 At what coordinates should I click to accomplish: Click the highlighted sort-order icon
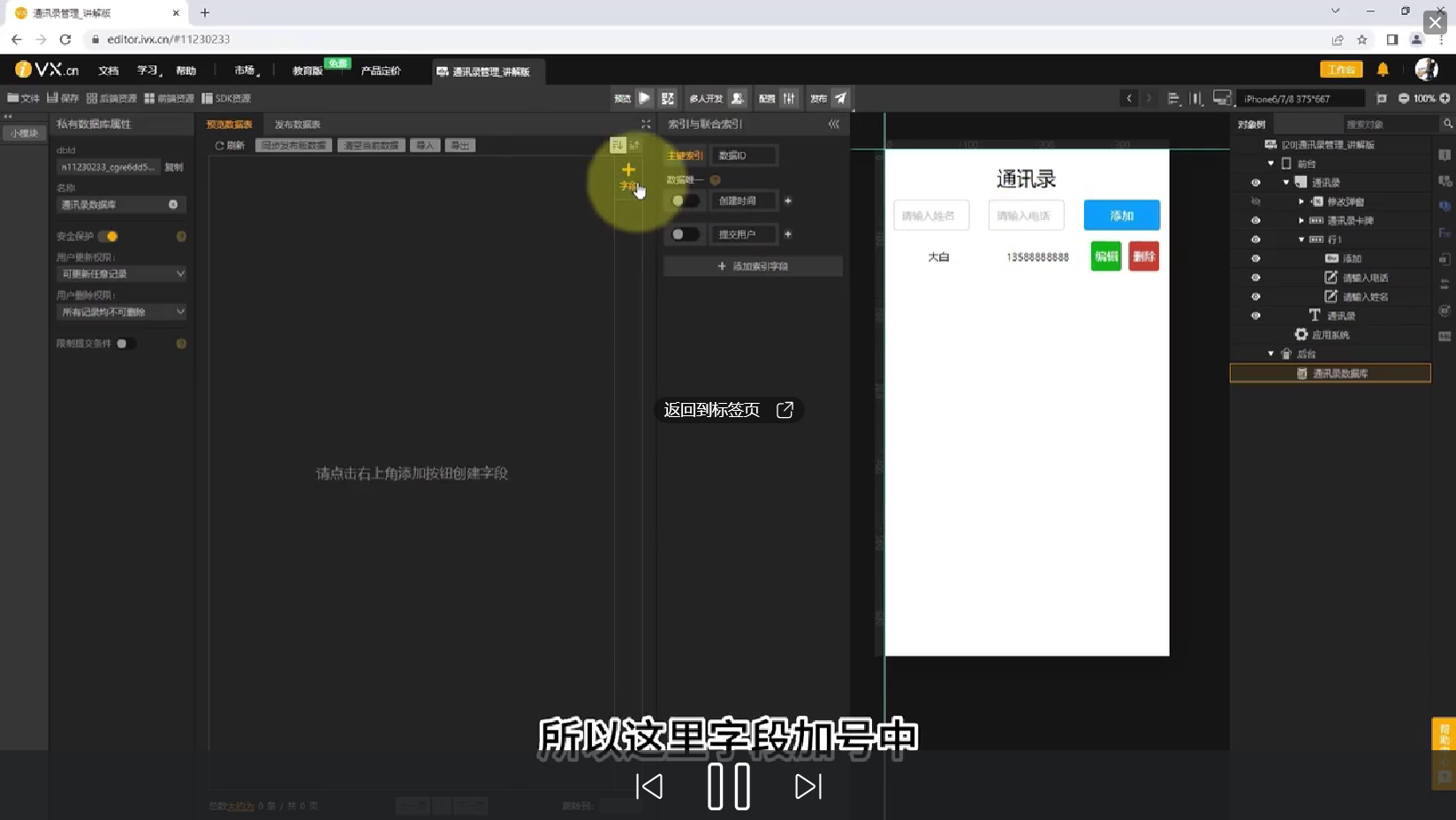pyautogui.click(x=618, y=145)
